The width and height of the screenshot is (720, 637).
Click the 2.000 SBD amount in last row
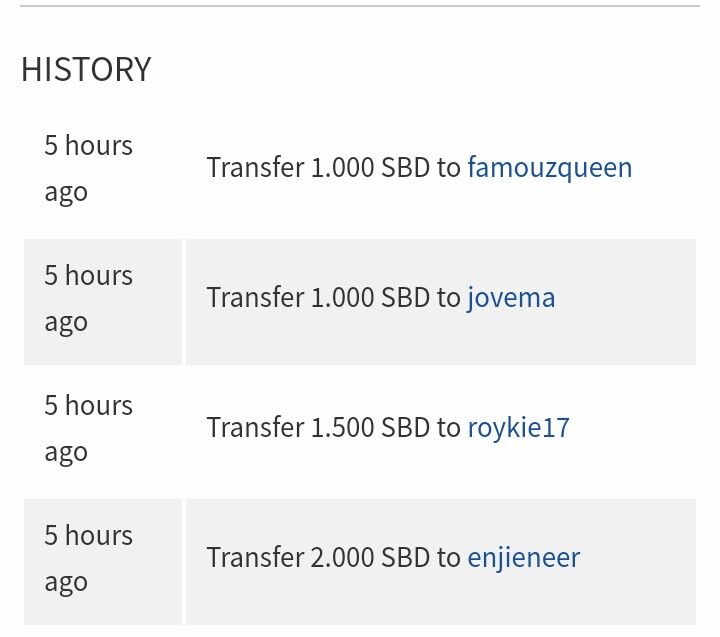coord(370,558)
